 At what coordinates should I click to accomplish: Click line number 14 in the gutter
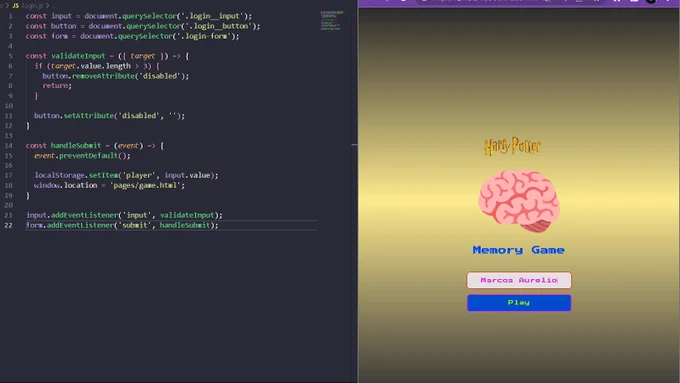click(x=8, y=146)
